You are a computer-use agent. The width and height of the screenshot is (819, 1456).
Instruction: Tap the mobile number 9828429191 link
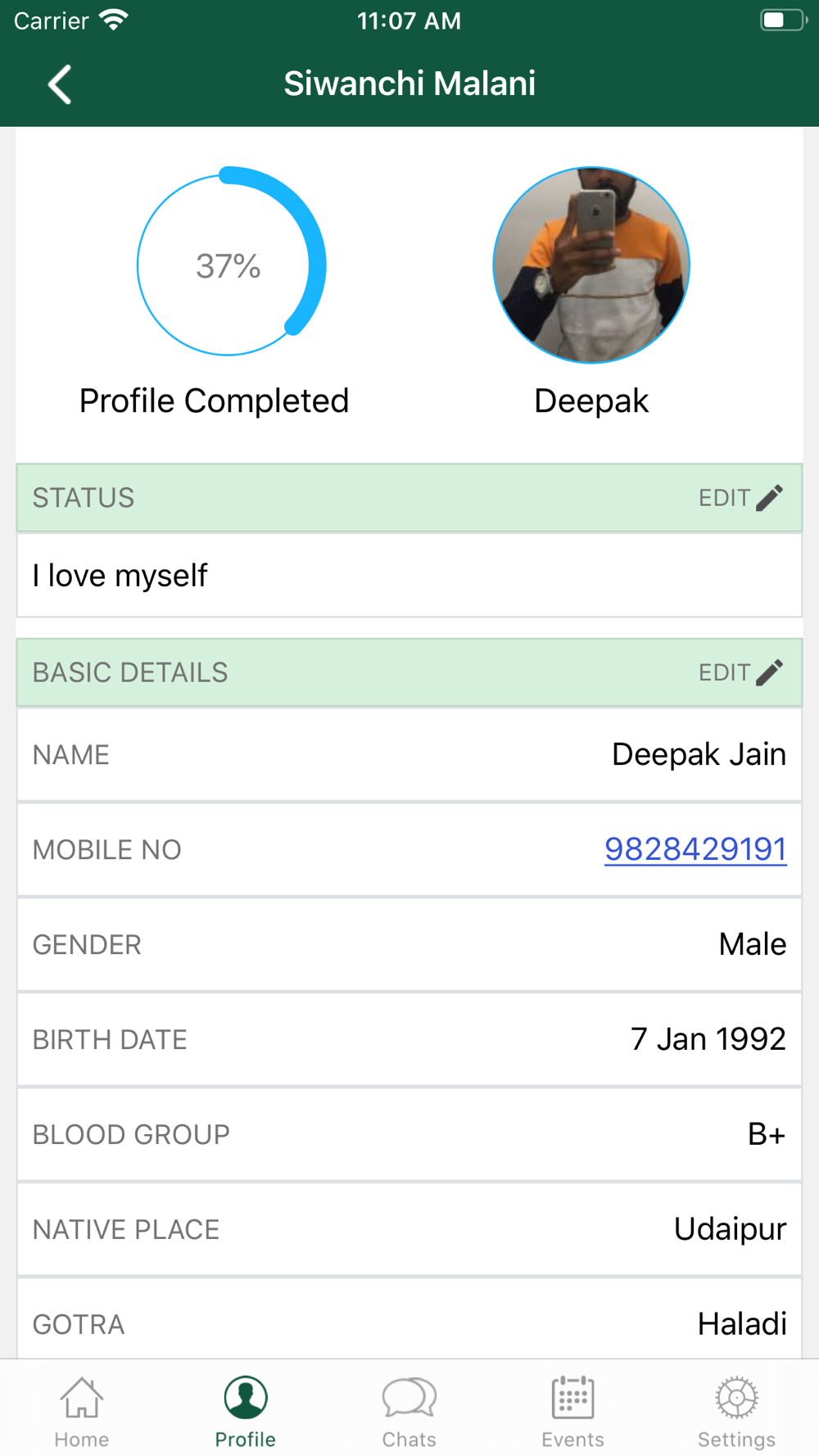695,849
